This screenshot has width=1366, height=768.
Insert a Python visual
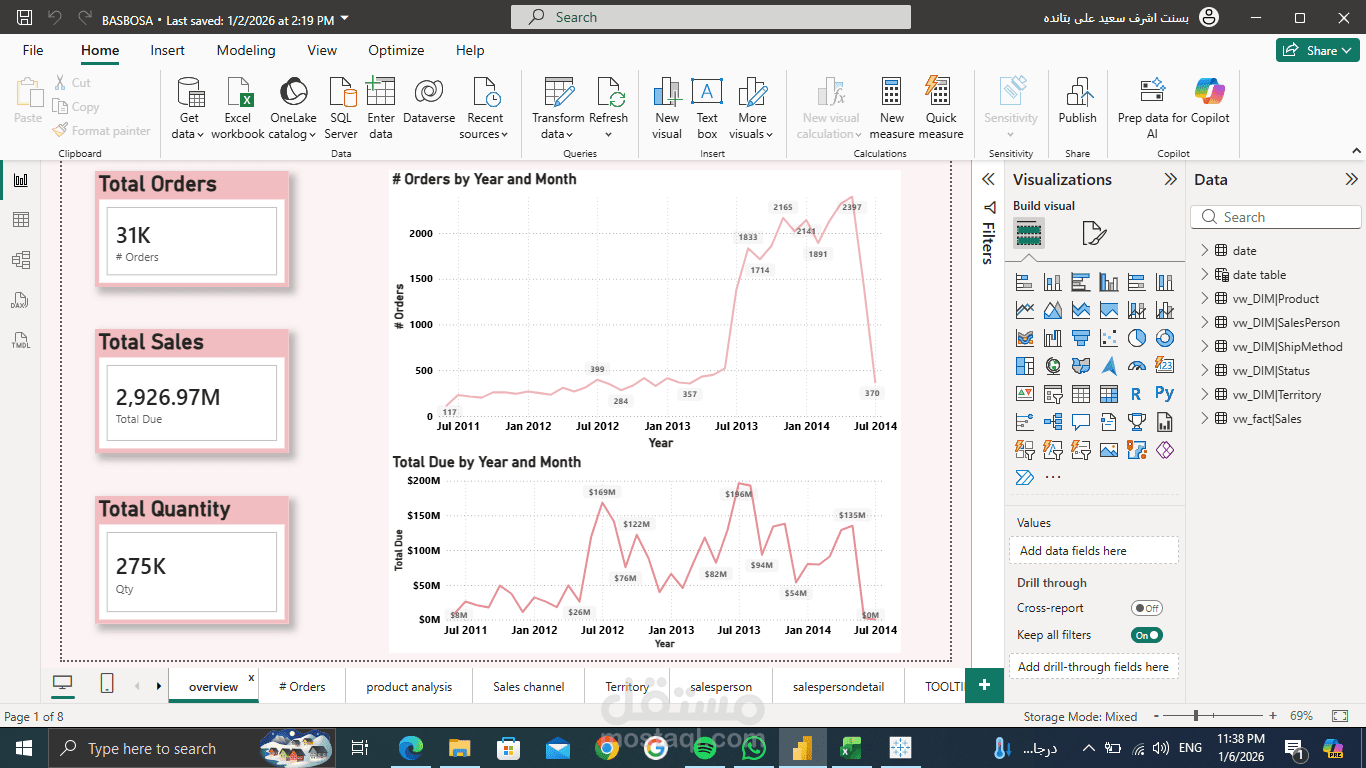click(x=1165, y=392)
